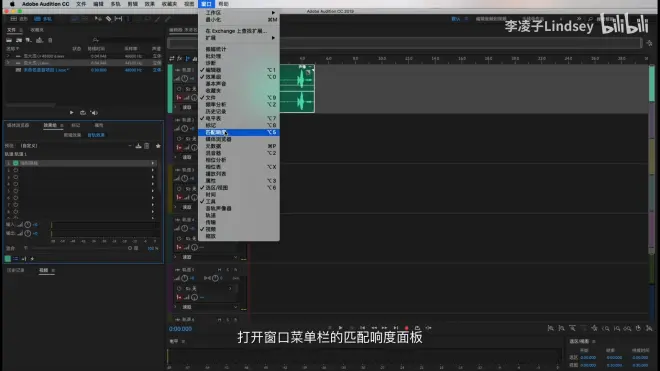
Task: Select the Razor tool in toolbar
Action: (109, 19)
